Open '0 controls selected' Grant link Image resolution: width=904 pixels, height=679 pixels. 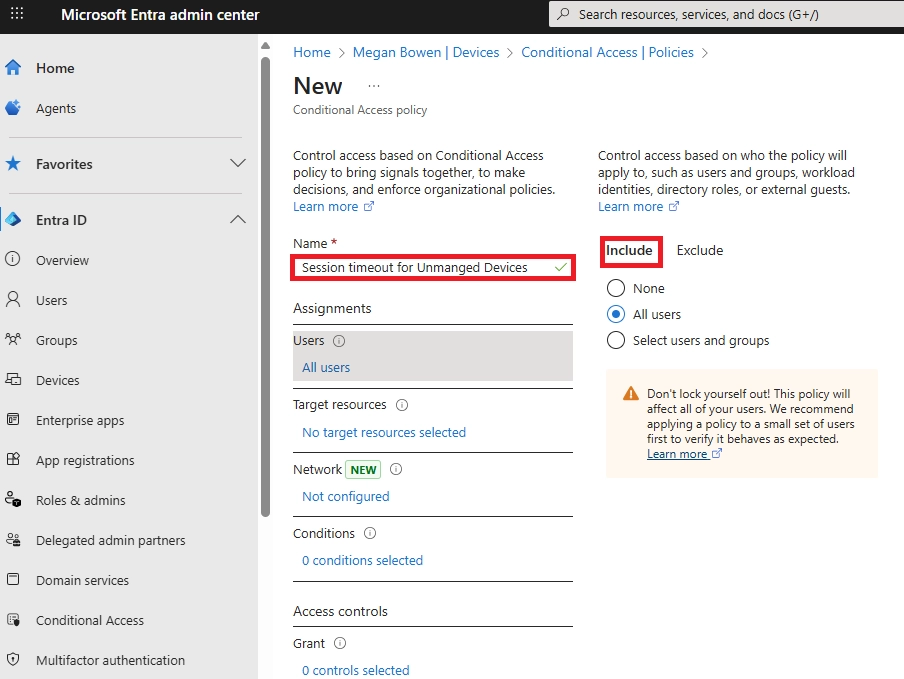coord(356,670)
